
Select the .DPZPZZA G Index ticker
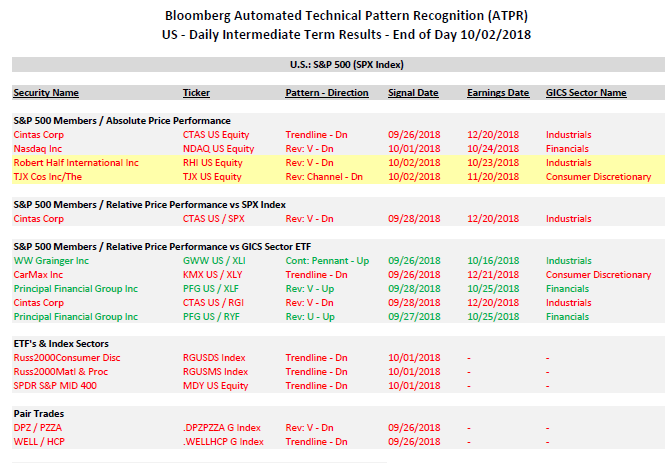pyautogui.click(x=221, y=428)
